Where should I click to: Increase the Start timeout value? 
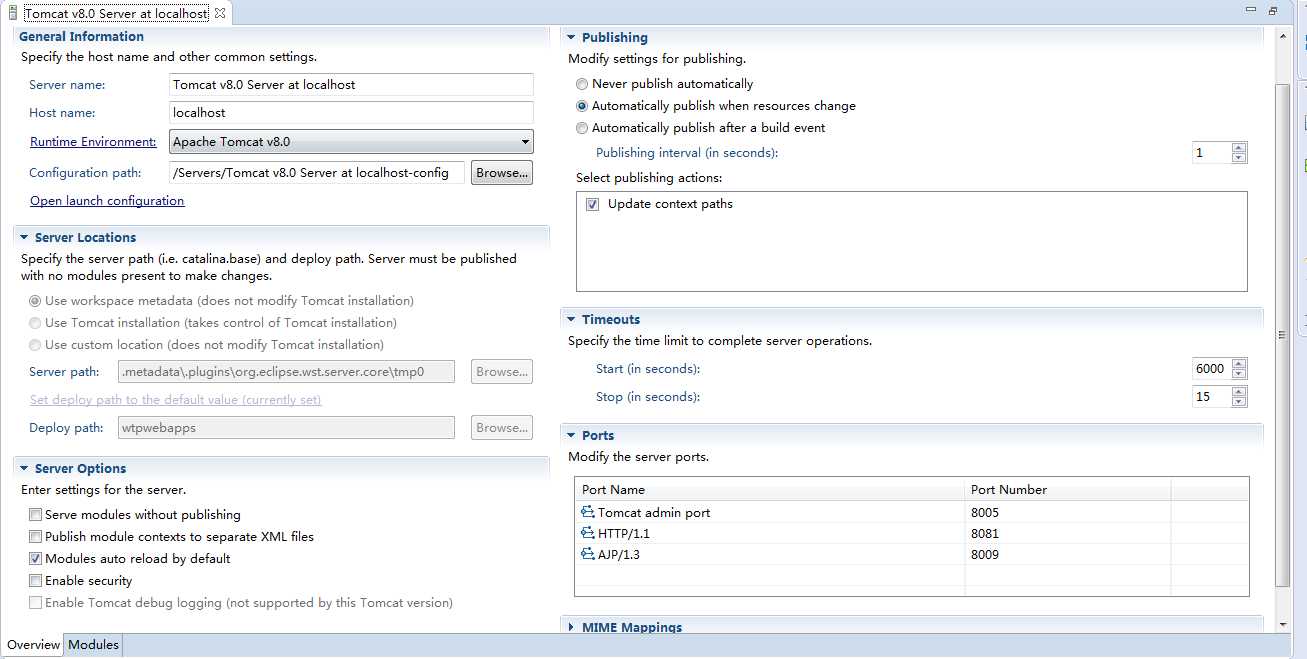coord(1239,364)
